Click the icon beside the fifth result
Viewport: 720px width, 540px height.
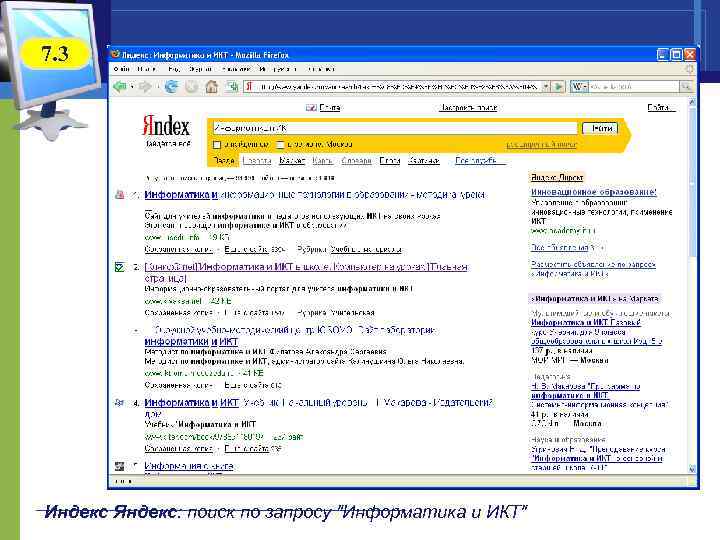[x=119, y=467]
